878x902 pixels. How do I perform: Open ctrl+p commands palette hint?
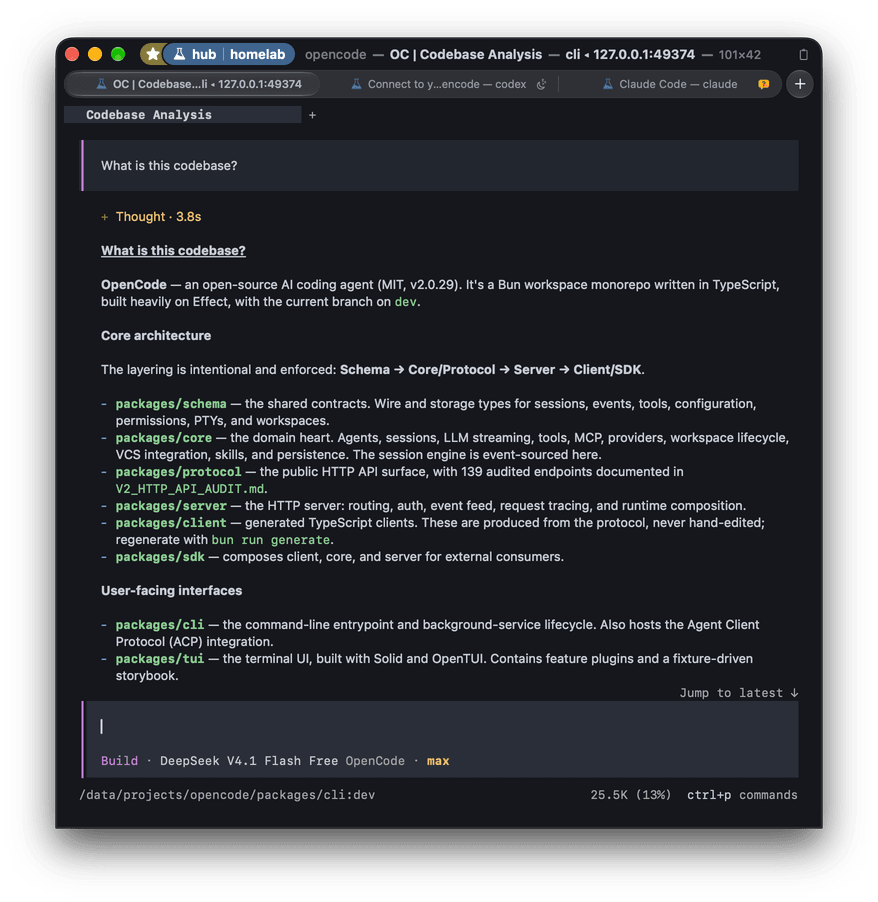click(x=742, y=795)
